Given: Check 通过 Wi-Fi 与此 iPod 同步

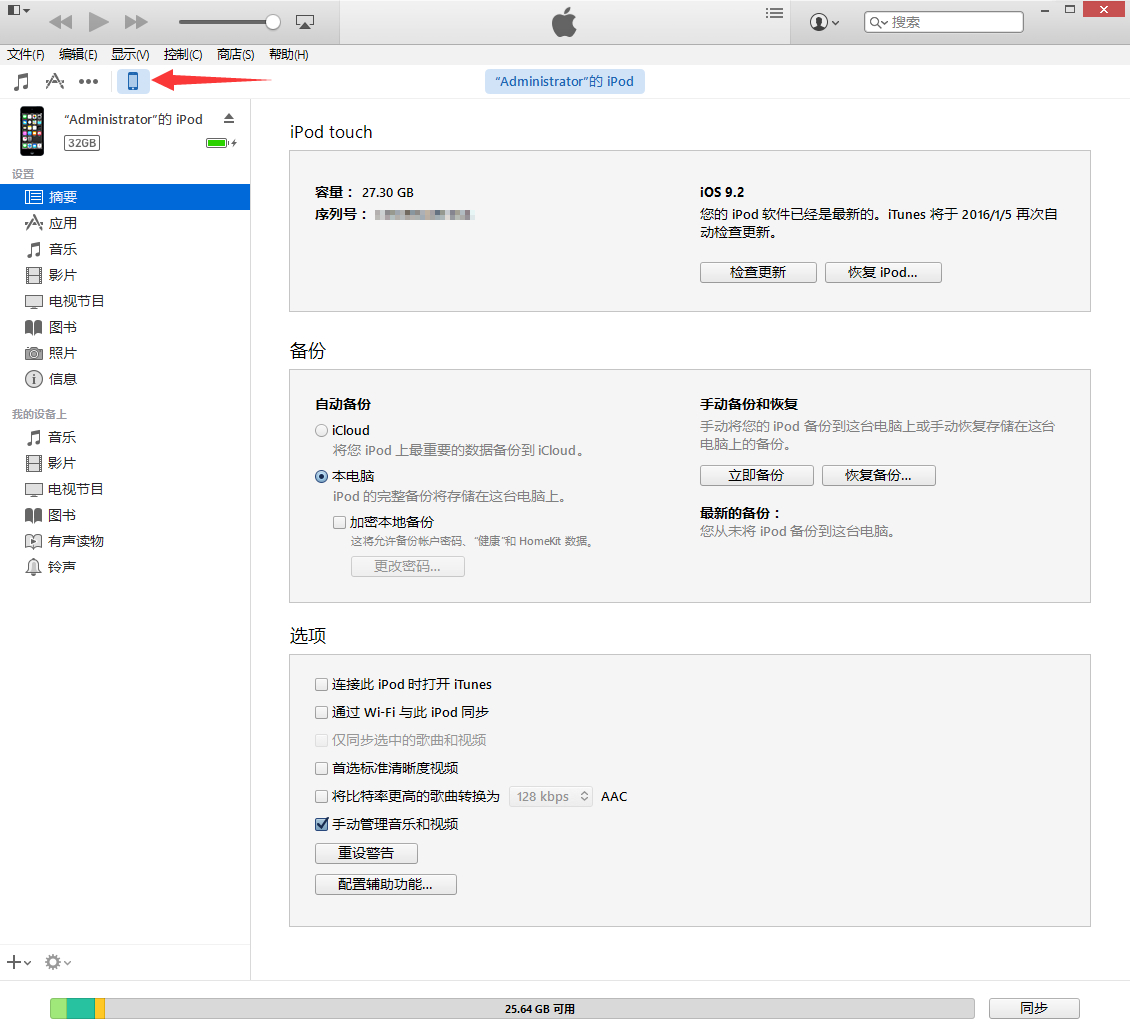Looking at the screenshot, I should coord(321,713).
